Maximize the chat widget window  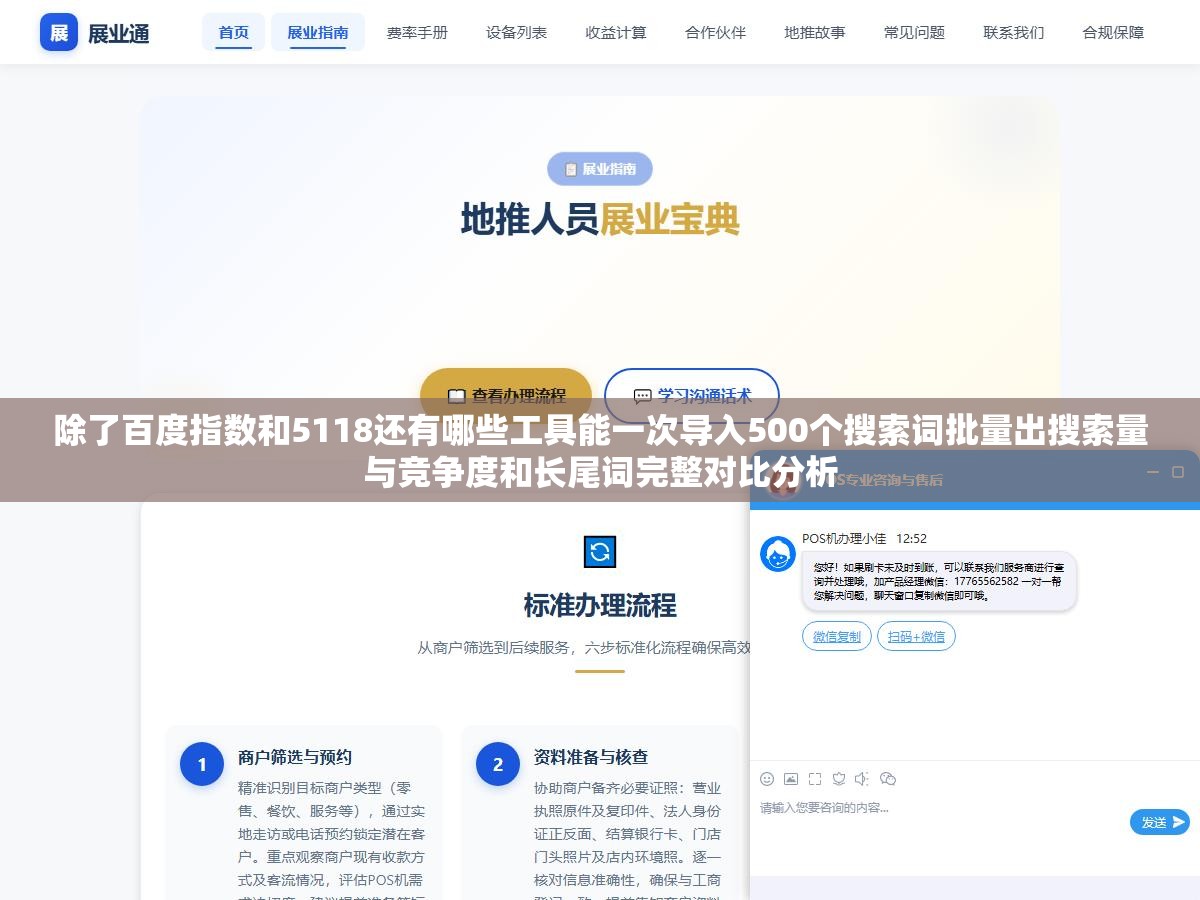point(1178,472)
